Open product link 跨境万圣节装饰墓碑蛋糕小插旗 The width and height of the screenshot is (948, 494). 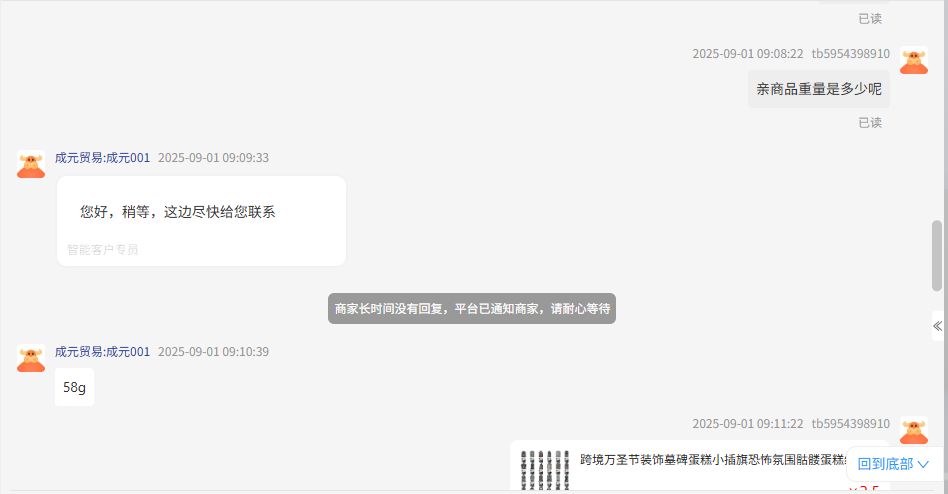[712, 460]
